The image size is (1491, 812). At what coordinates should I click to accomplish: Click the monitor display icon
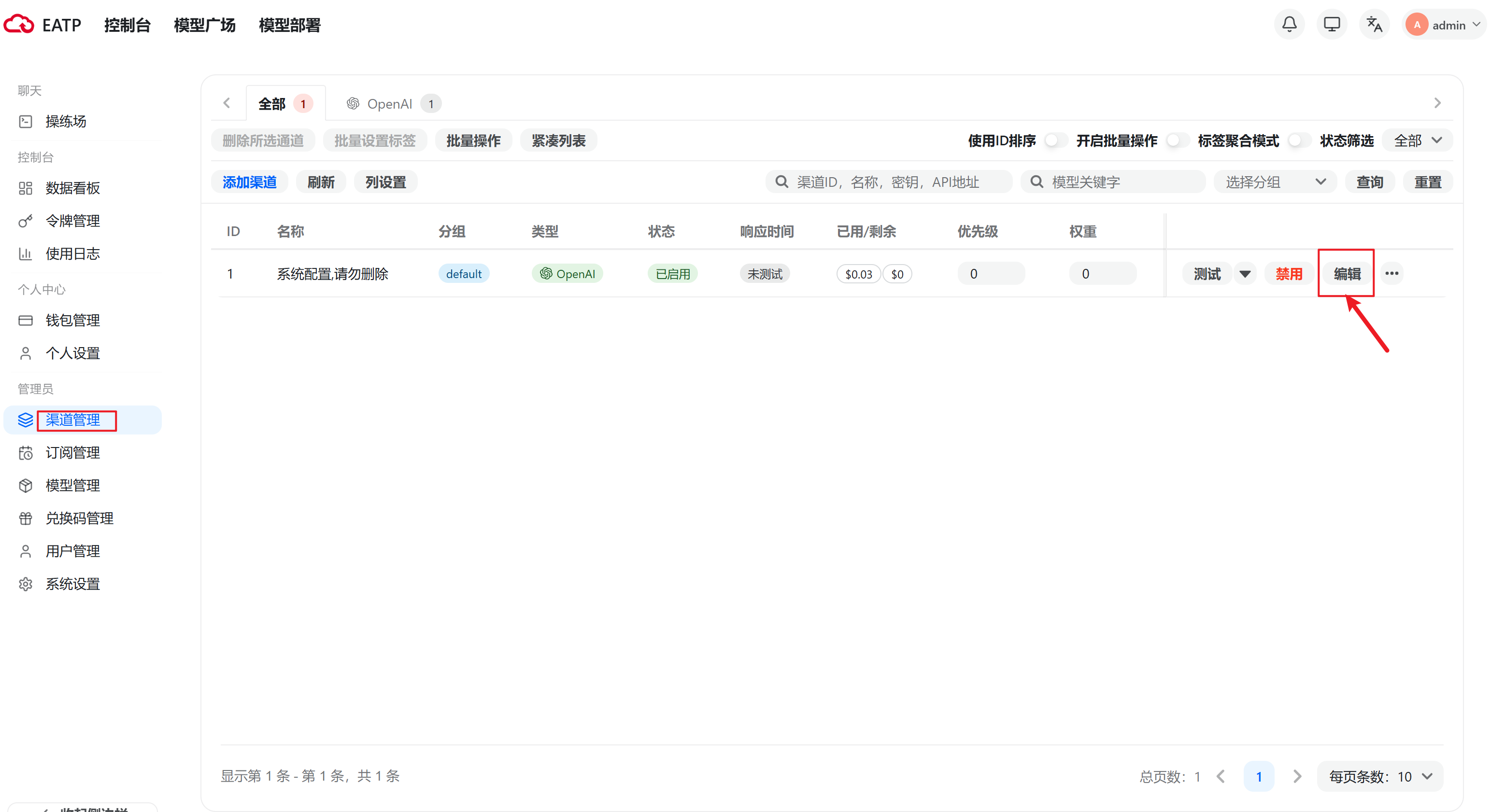(1332, 25)
